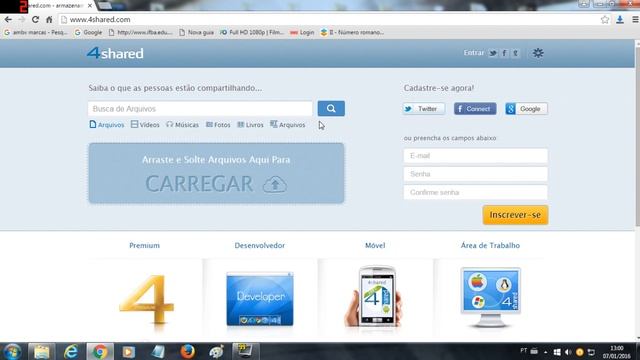Focus the Busca de Arquivos search field
This screenshot has height=360, width=640.
click(x=200, y=109)
